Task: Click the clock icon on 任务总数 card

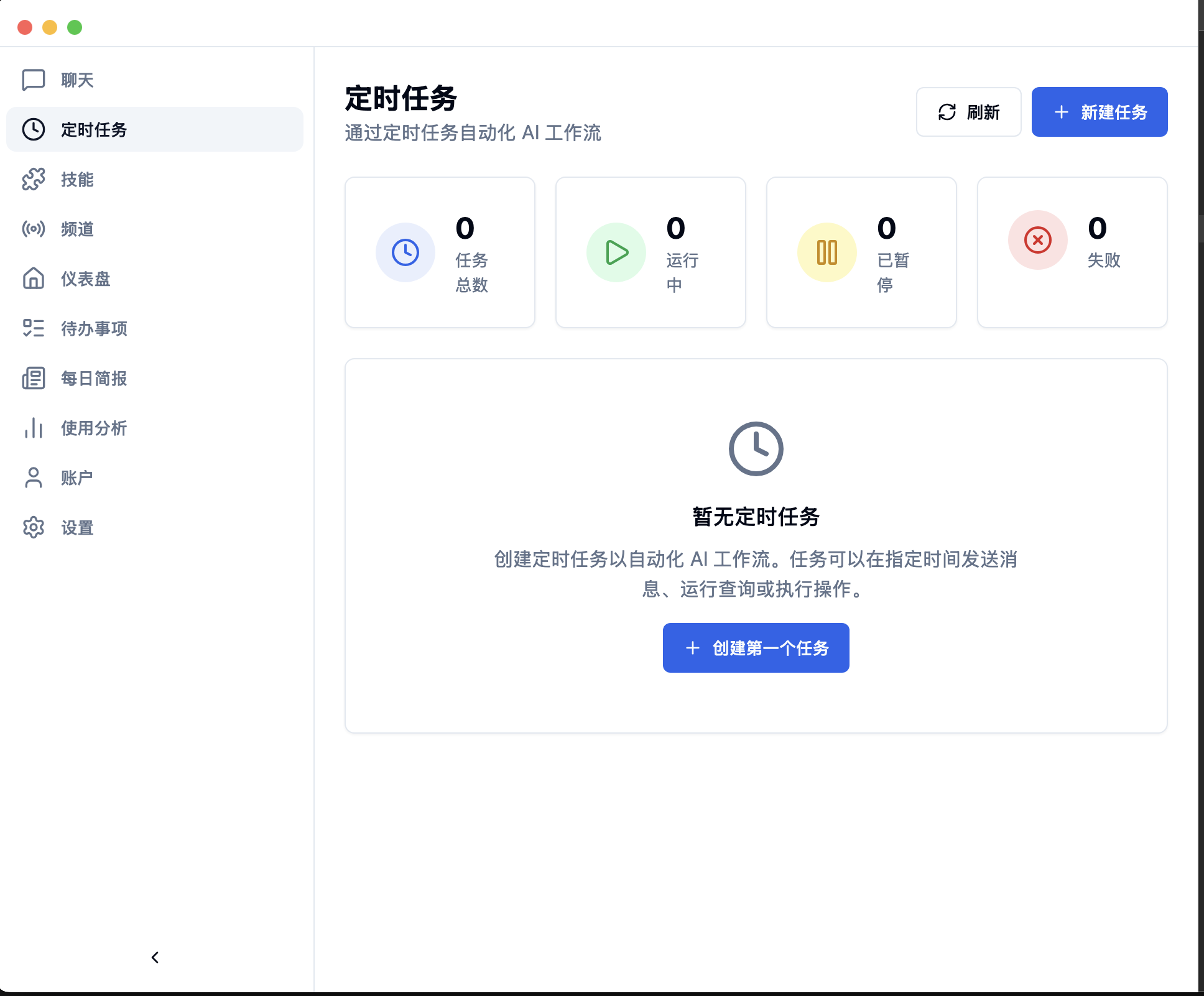Action: click(405, 252)
